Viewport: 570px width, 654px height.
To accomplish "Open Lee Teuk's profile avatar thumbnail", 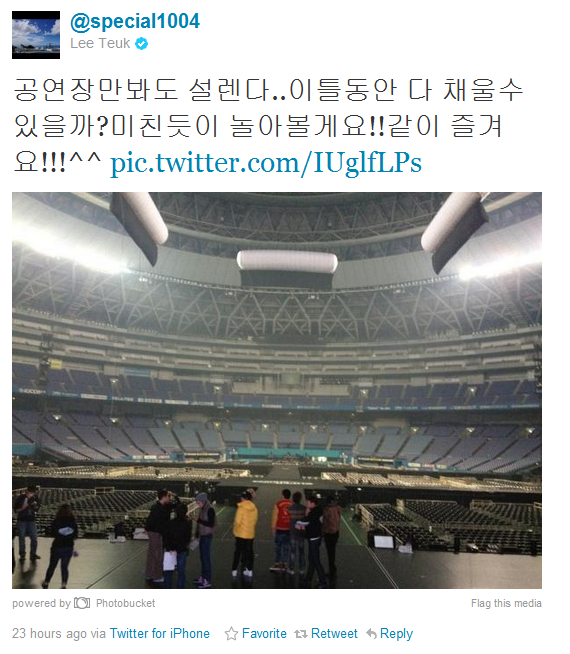I will pyautogui.click(x=36, y=35).
